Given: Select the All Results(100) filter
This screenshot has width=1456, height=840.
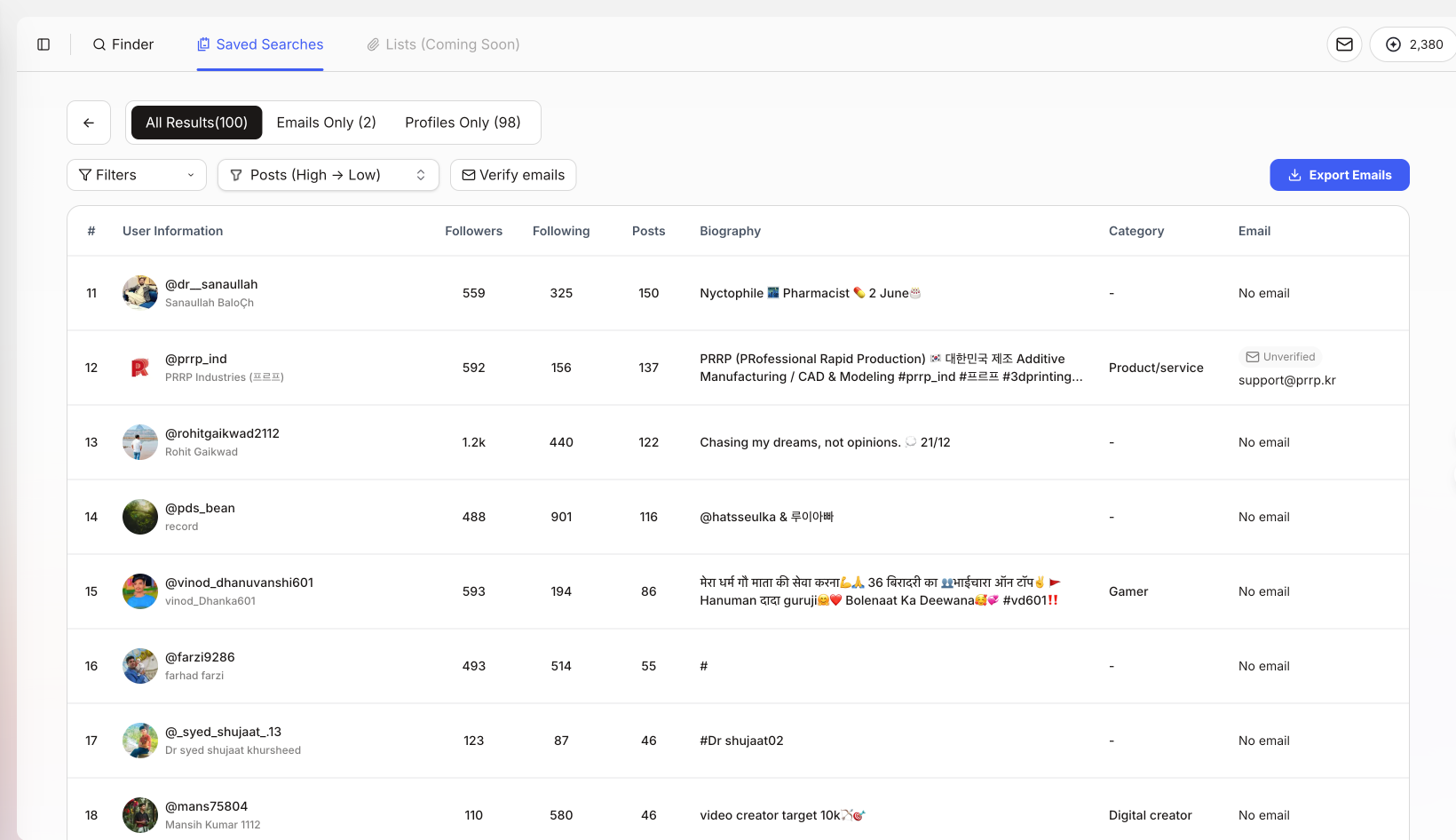Looking at the screenshot, I should (196, 123).
